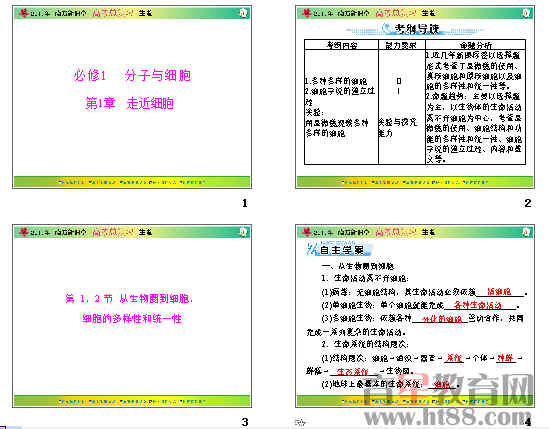Click the 自主学案 heading banner on slide 4
The image size is (549, 429).
[338, 249]
